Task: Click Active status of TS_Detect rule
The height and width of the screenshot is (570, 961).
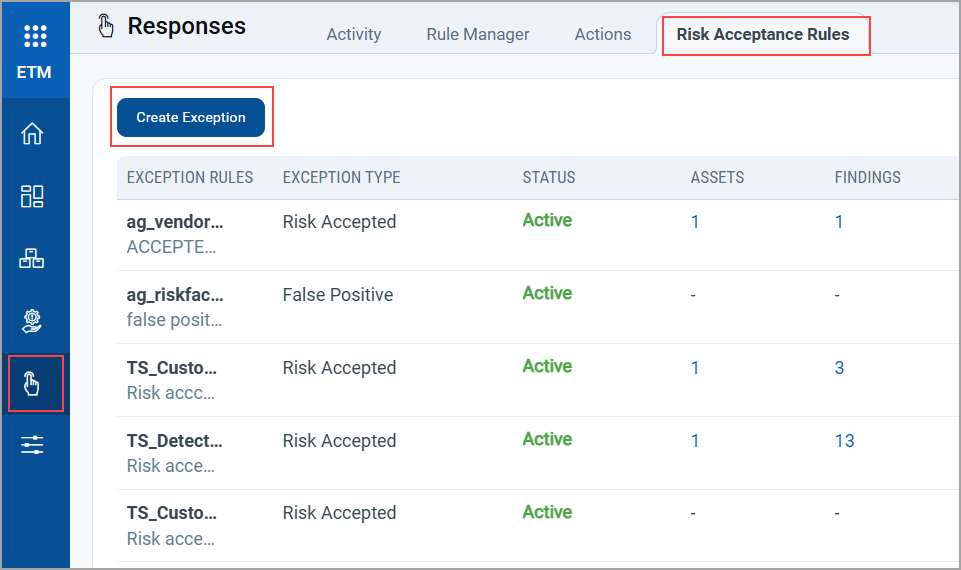Action: [547, 439]
